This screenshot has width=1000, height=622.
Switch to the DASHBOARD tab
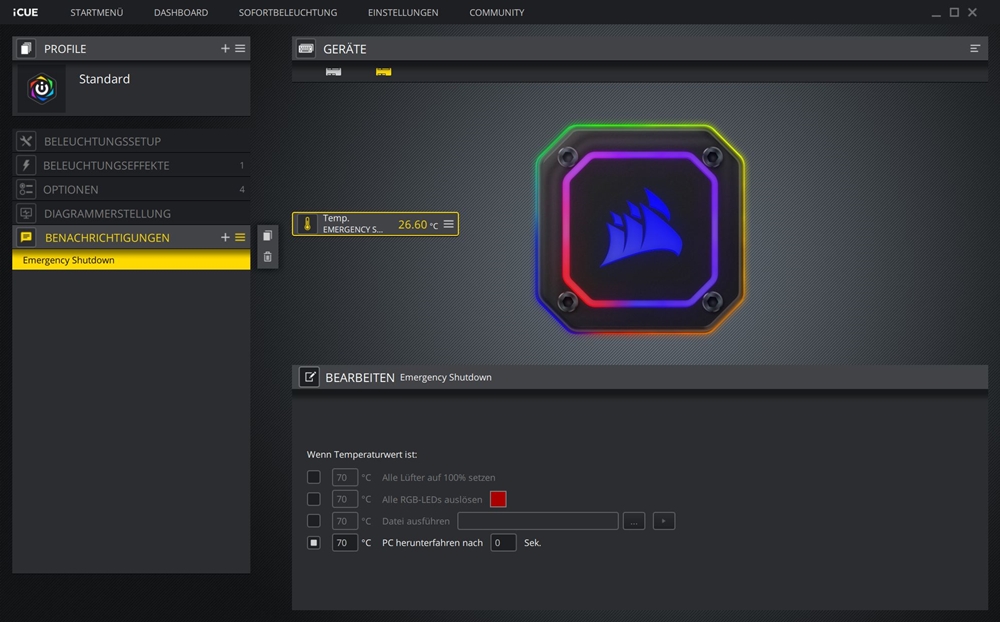[x=180, y=12]
